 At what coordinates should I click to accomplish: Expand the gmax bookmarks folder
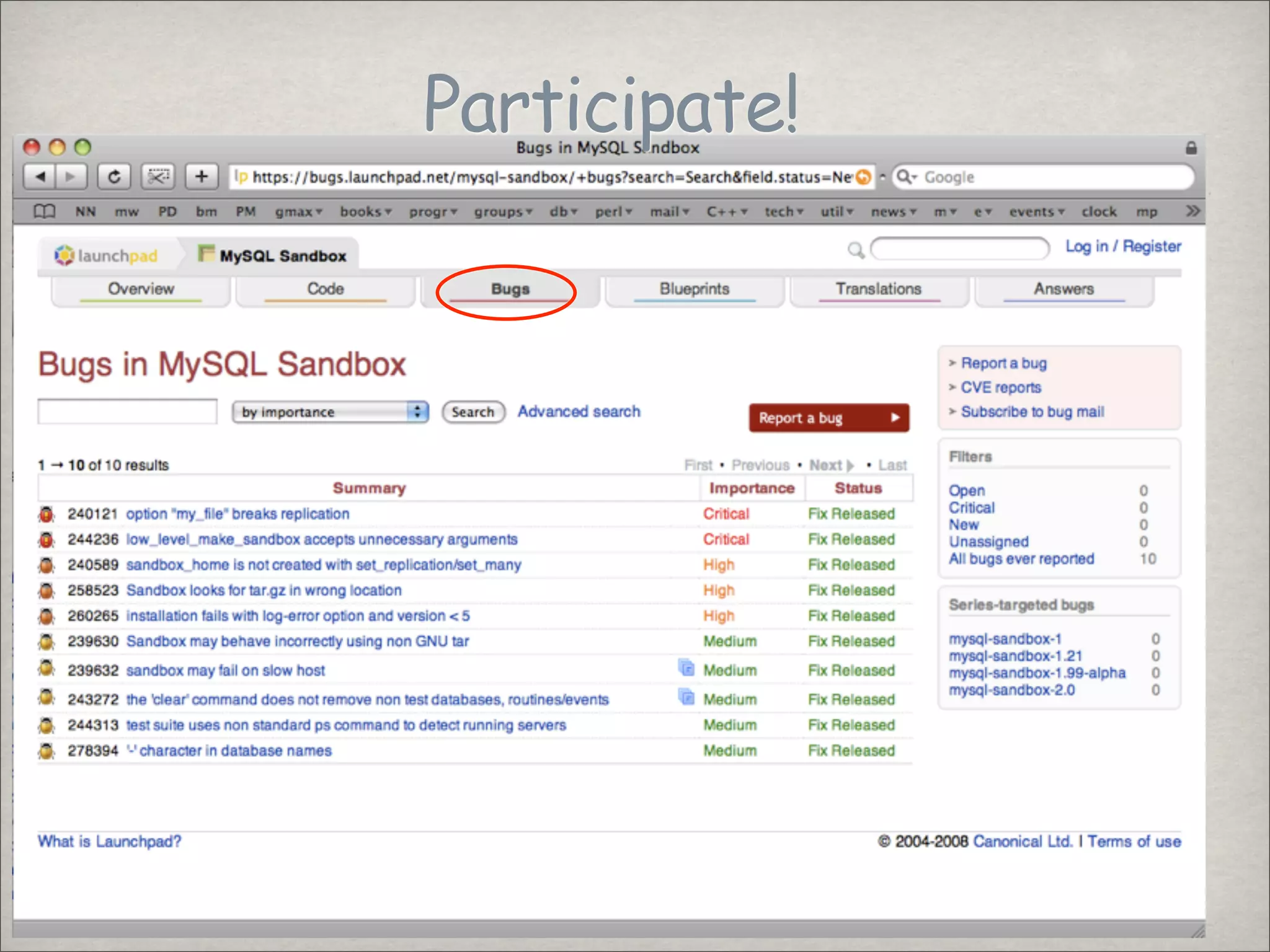point(299,212)
